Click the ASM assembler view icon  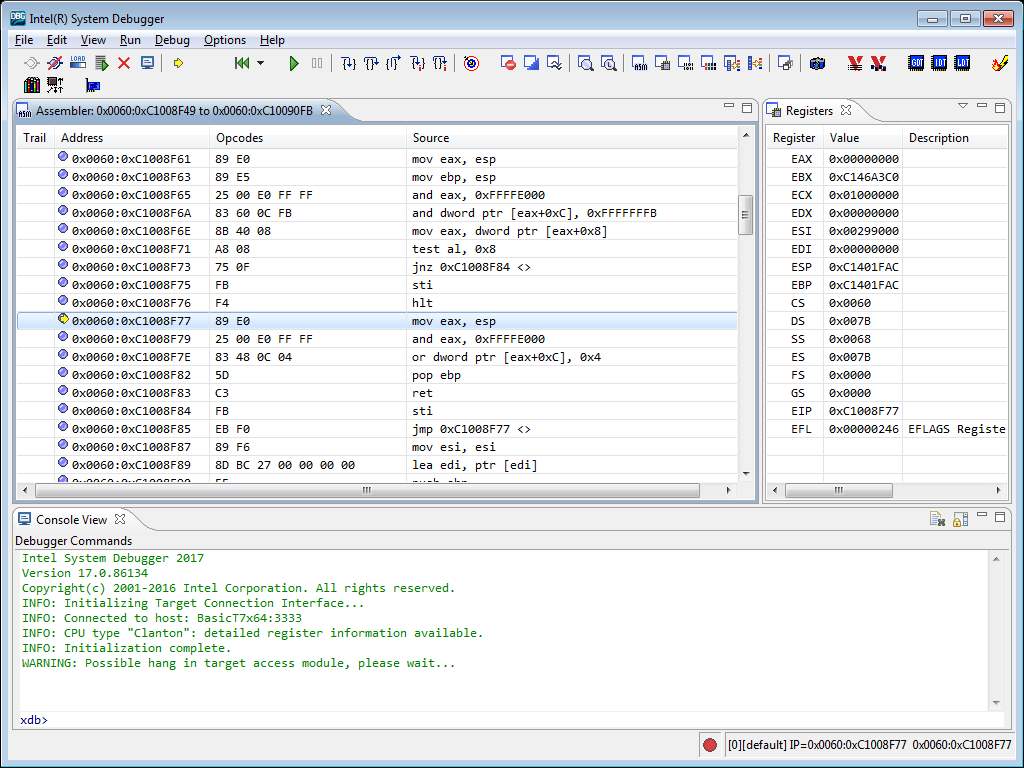(x=639, y=63)
